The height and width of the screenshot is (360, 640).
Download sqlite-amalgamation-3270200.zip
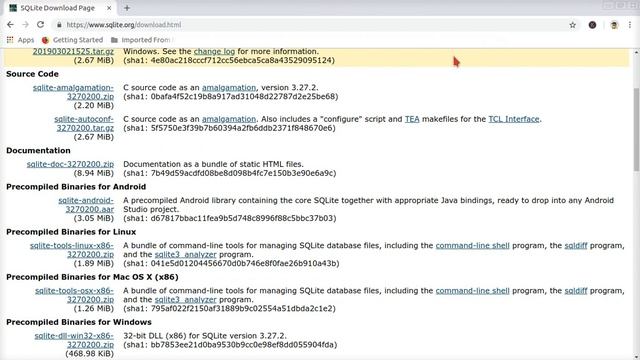coord(73,92)
